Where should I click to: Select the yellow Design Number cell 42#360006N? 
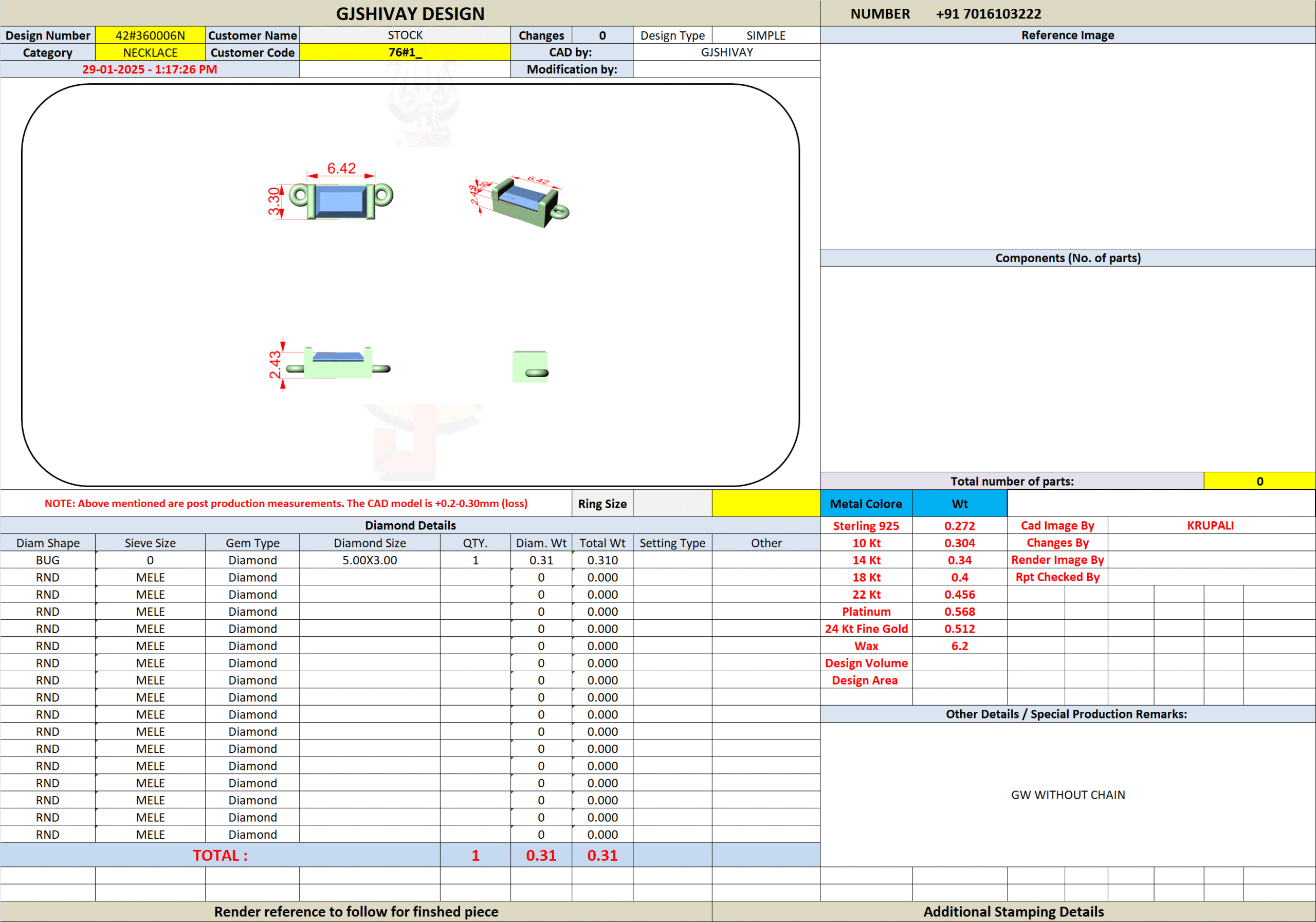pos(150,35)
